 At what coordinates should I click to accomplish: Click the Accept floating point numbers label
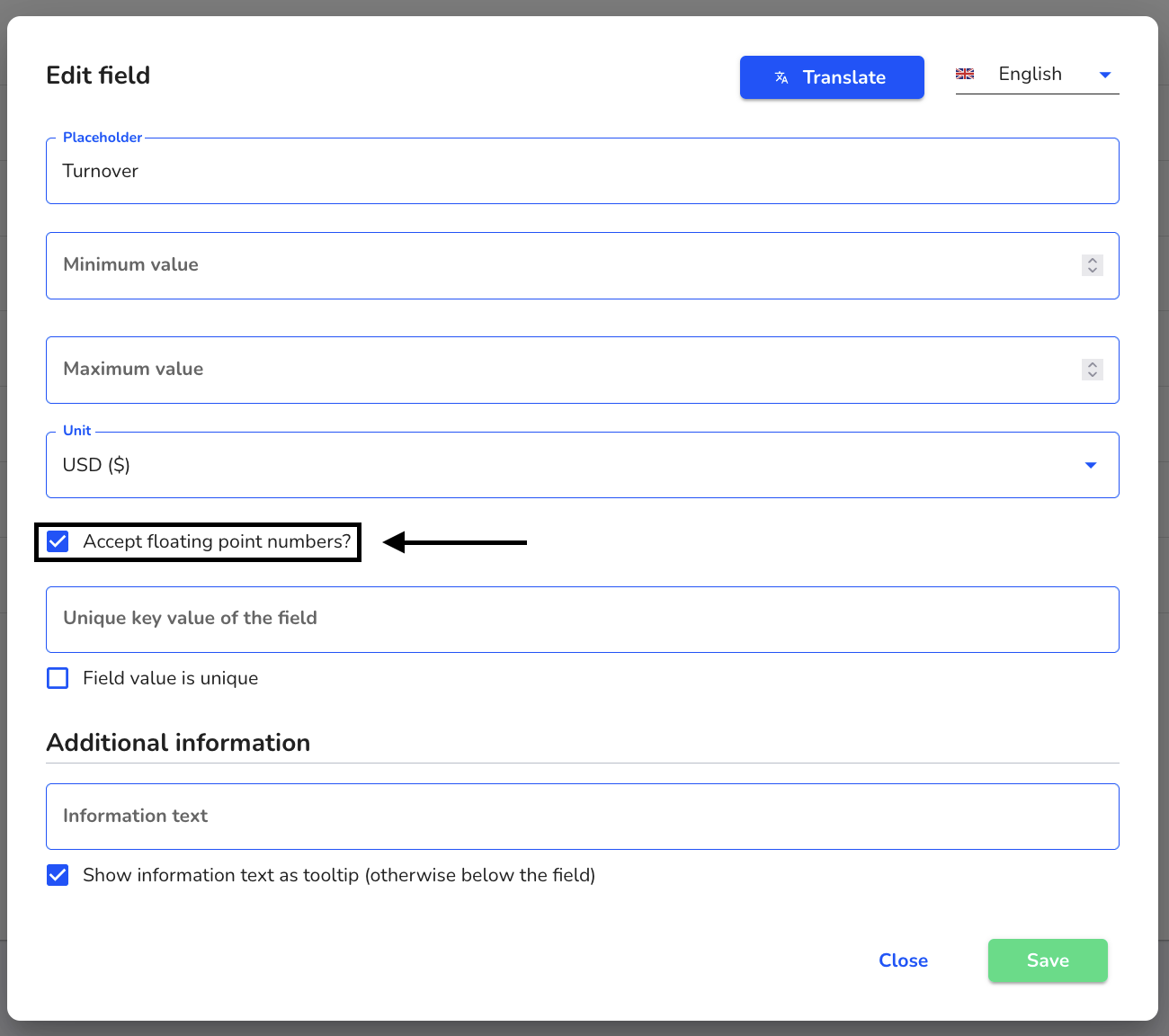(x=217, y=541)
